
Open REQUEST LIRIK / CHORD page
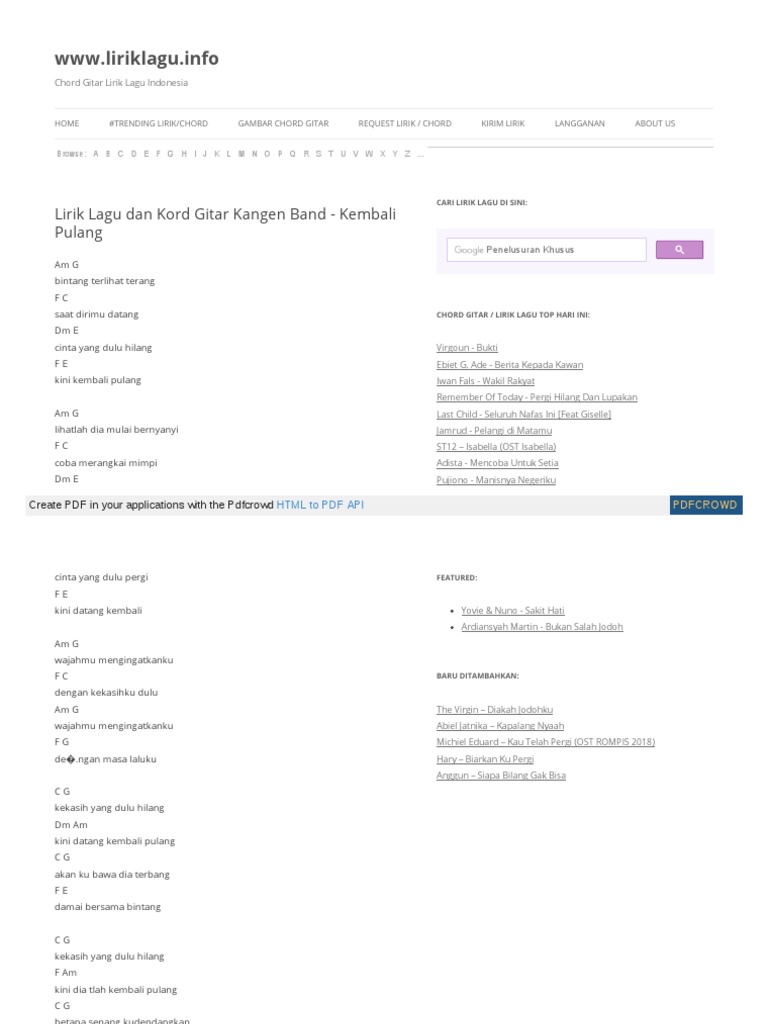tap(405, 124)
